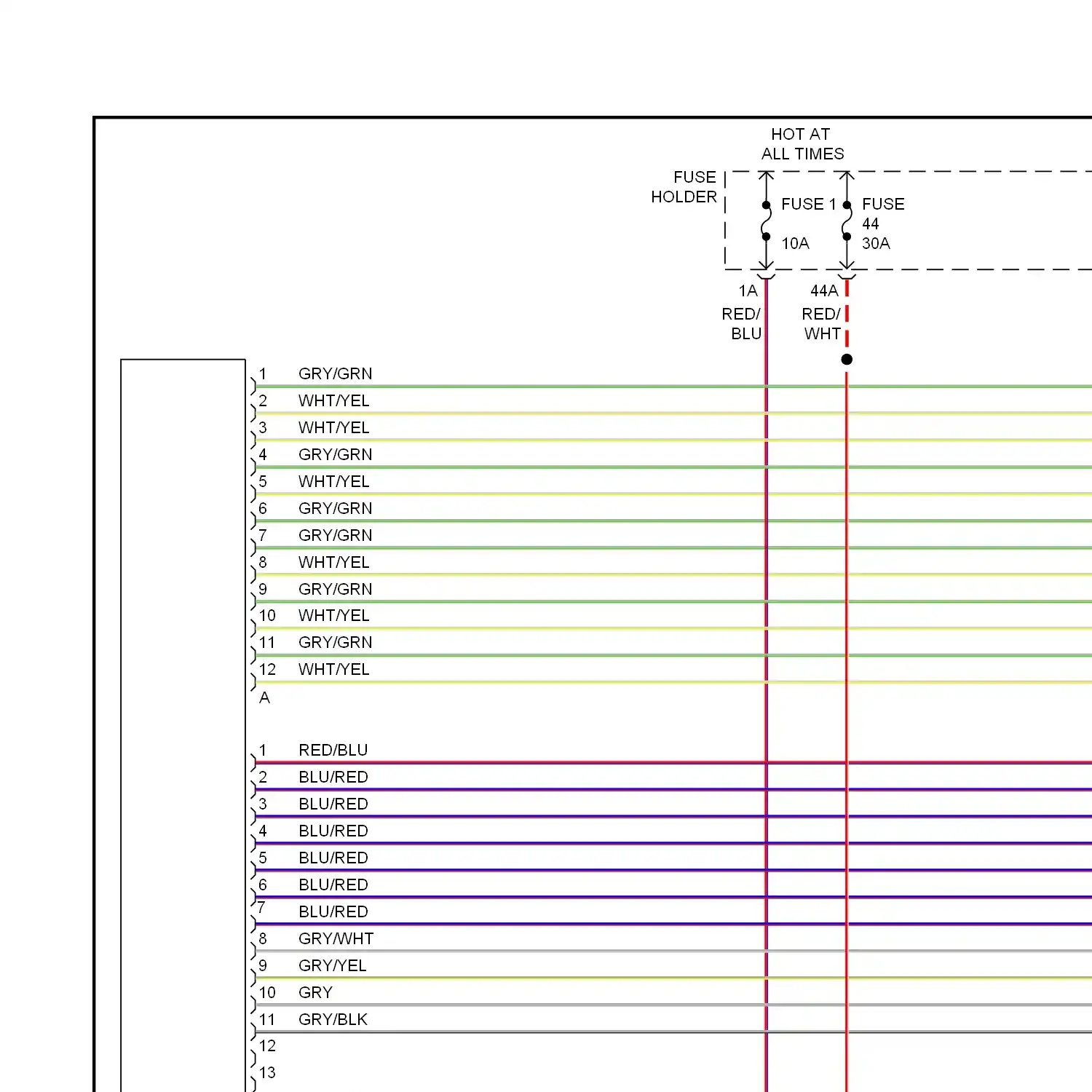
Task: Select GRY/GRN label at connector A pin 7
Action: [x=335, y=535]
